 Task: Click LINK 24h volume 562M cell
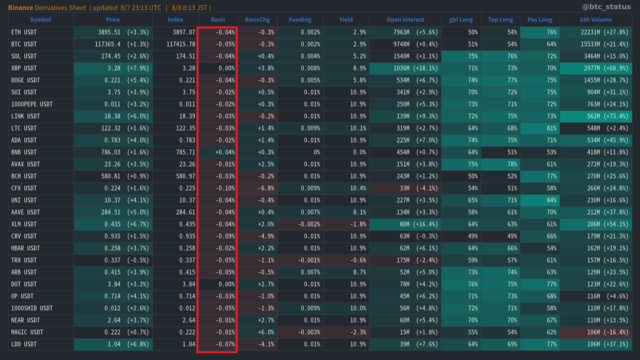click(596, 116)
